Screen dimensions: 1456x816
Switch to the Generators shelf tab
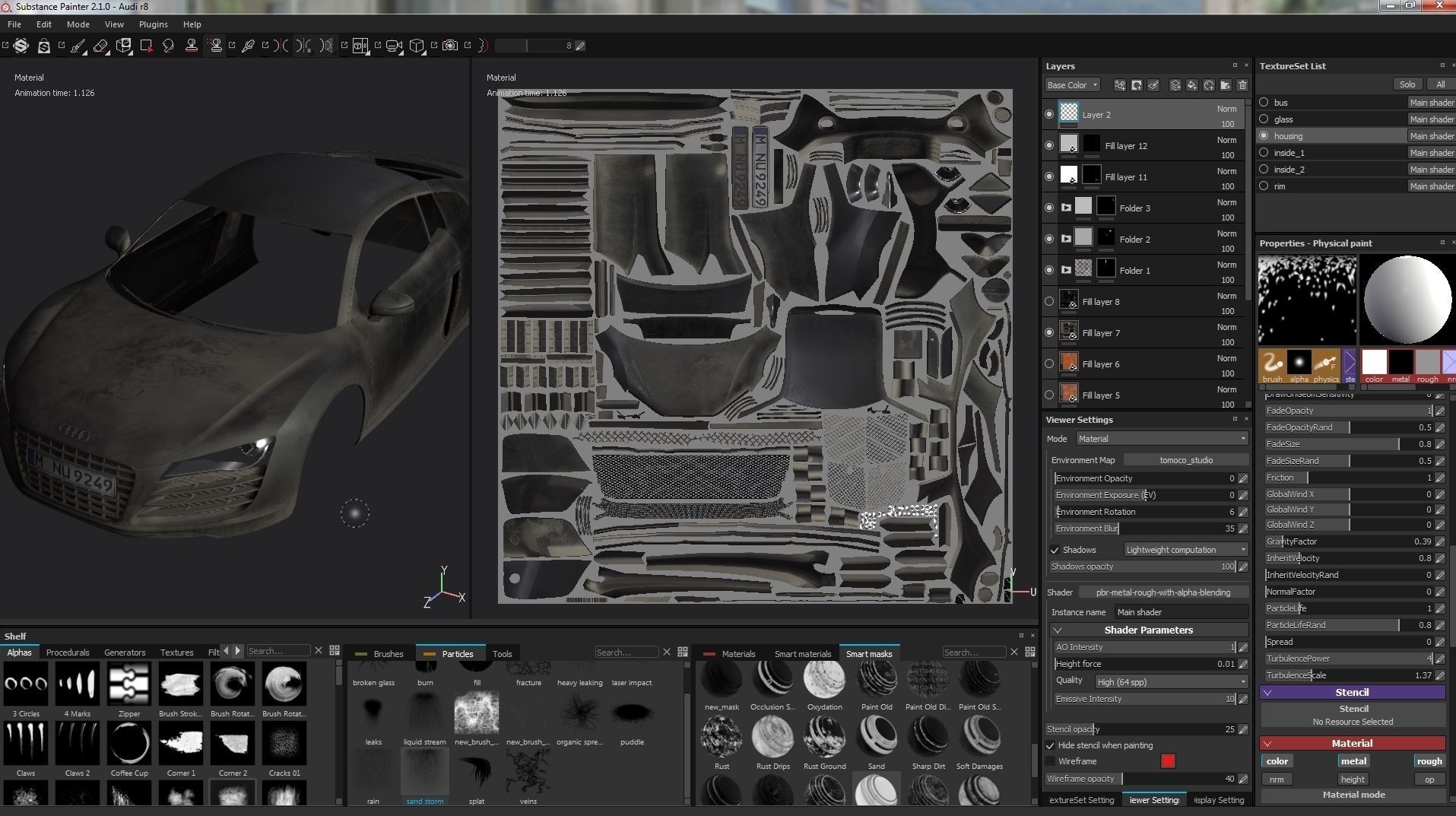point(125,652)
